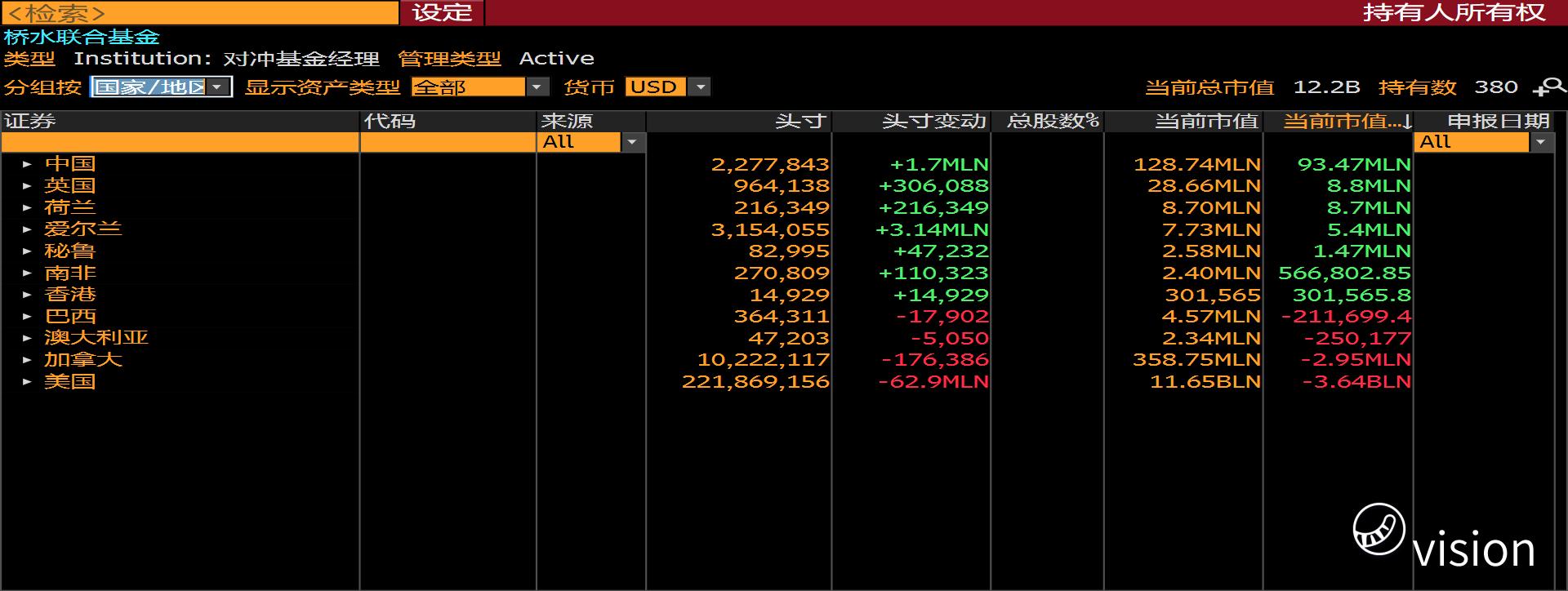The image size is (1568, 591).
Task: Click the 566,802.85 value change cell
Action: point(1344,273)
